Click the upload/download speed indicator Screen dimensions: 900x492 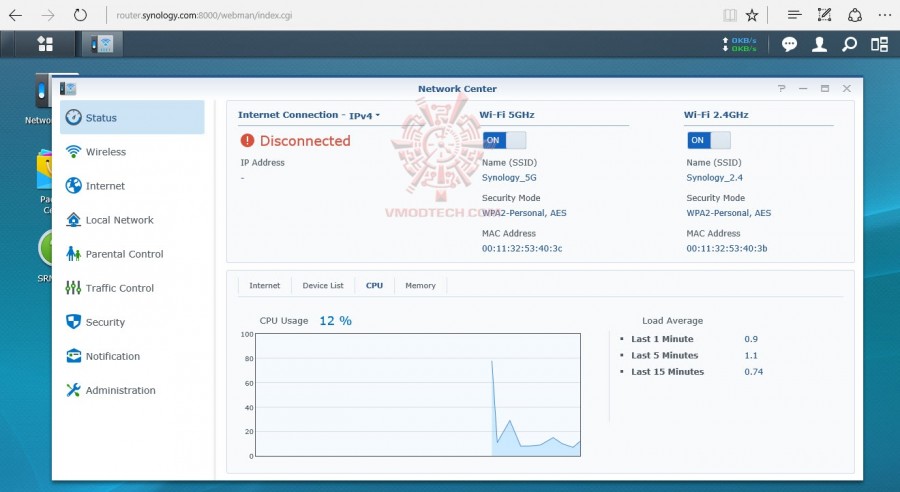pos(739,44)
